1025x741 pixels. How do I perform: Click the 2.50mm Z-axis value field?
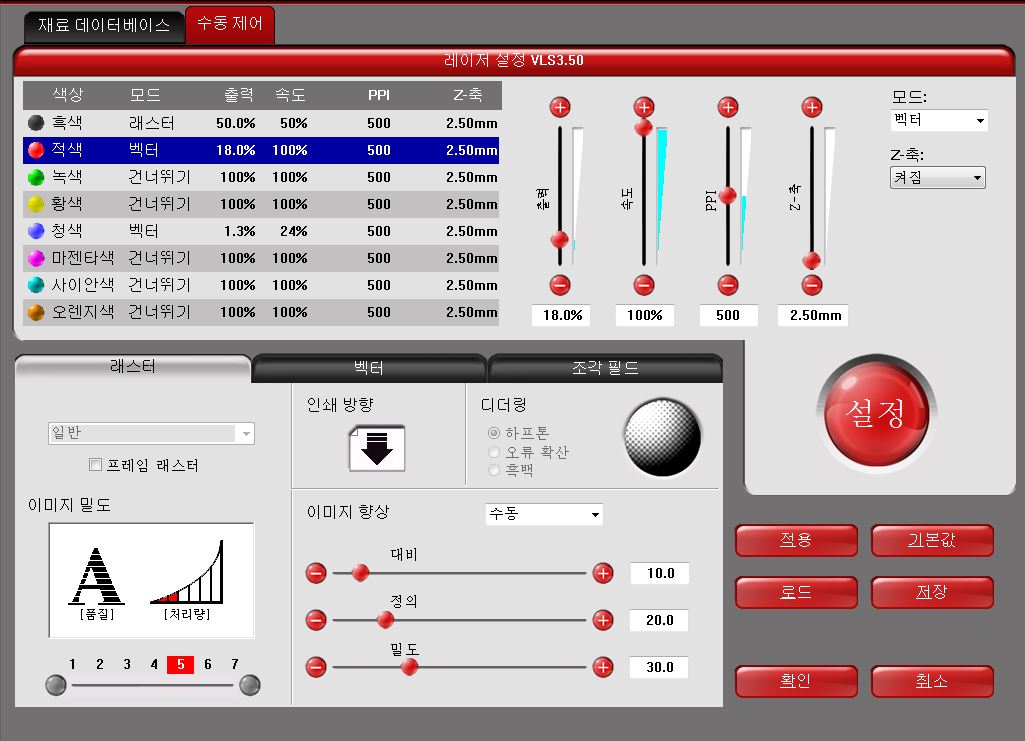(813, 315)
